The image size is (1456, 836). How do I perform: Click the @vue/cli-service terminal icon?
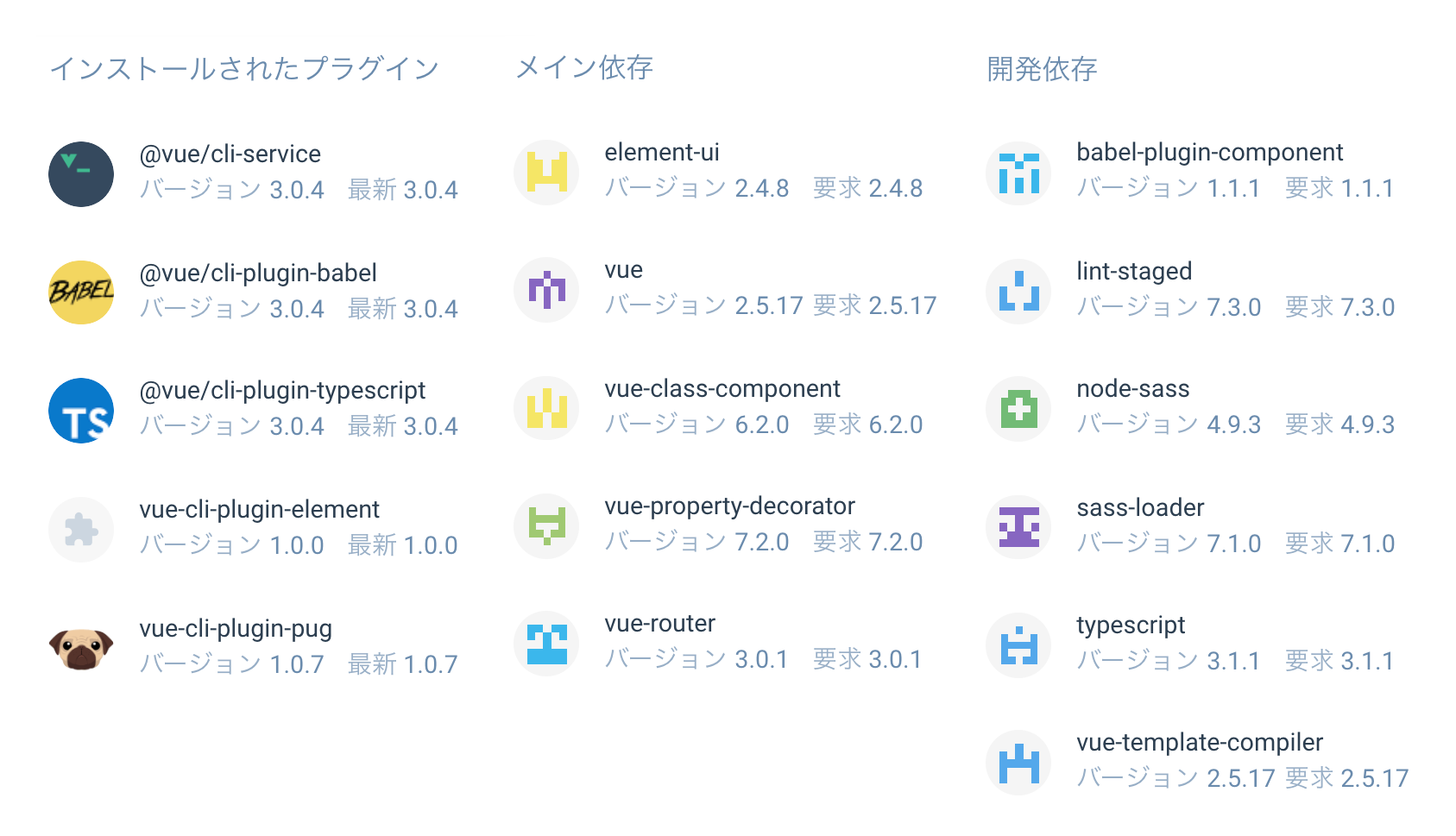pos(81,174)
